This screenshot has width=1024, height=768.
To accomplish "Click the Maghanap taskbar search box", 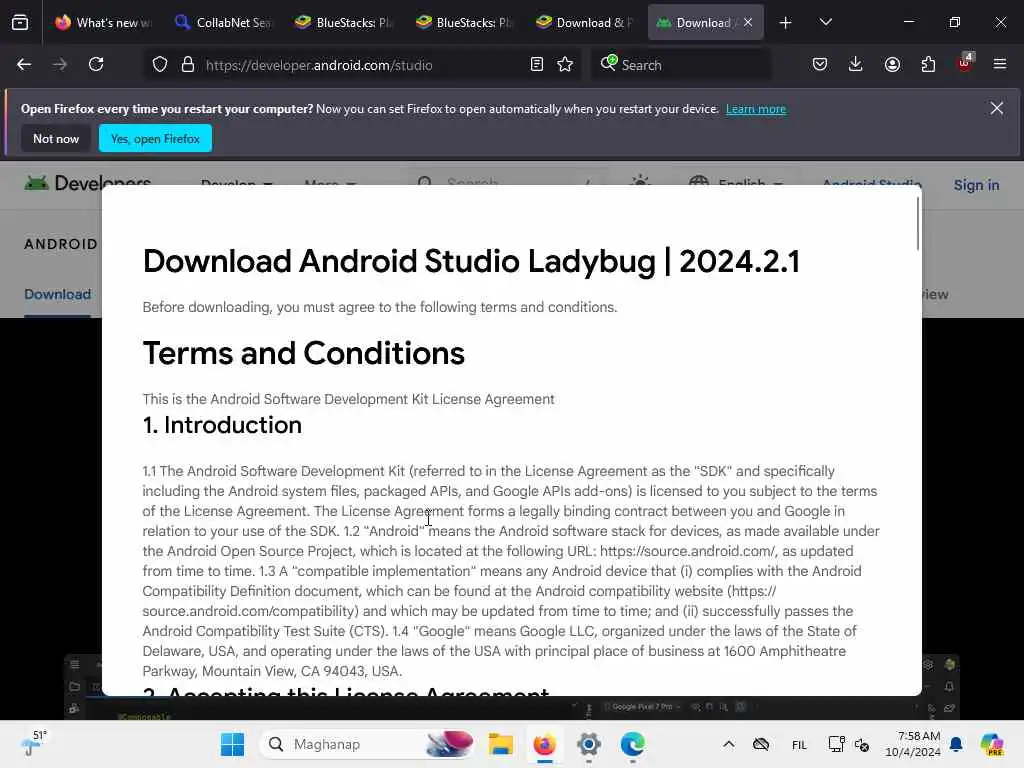I will 367,744.
